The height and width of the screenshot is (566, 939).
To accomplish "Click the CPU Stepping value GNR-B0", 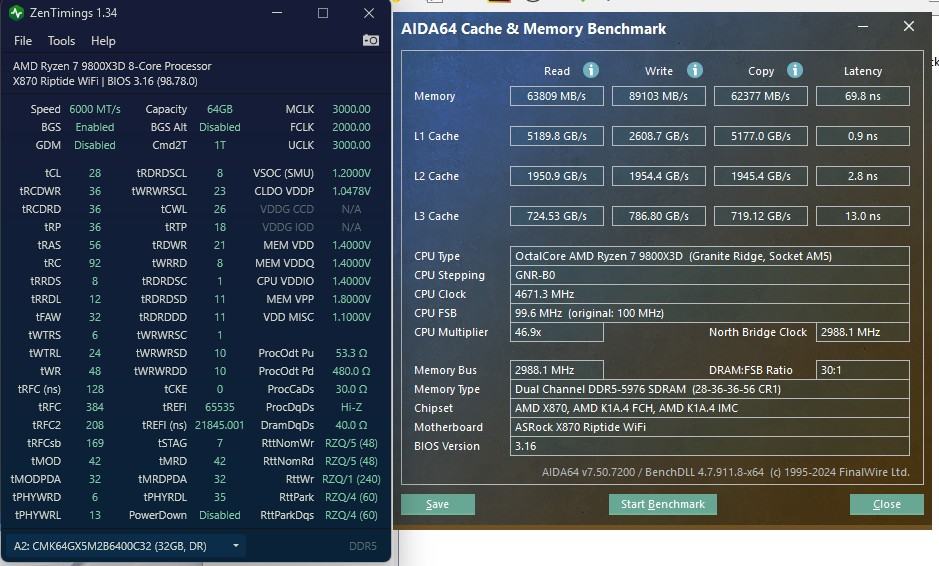I will click(710, 275).
